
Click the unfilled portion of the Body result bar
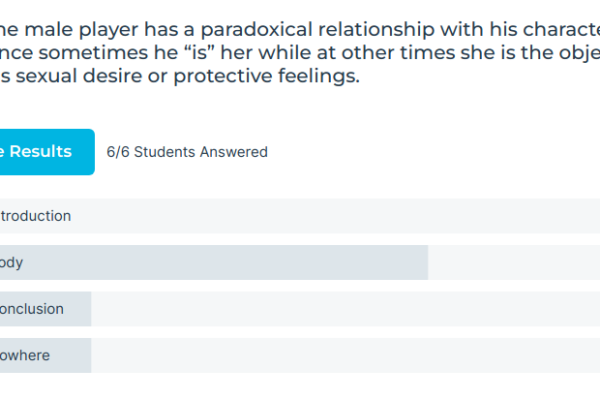[x=514, y=263]
